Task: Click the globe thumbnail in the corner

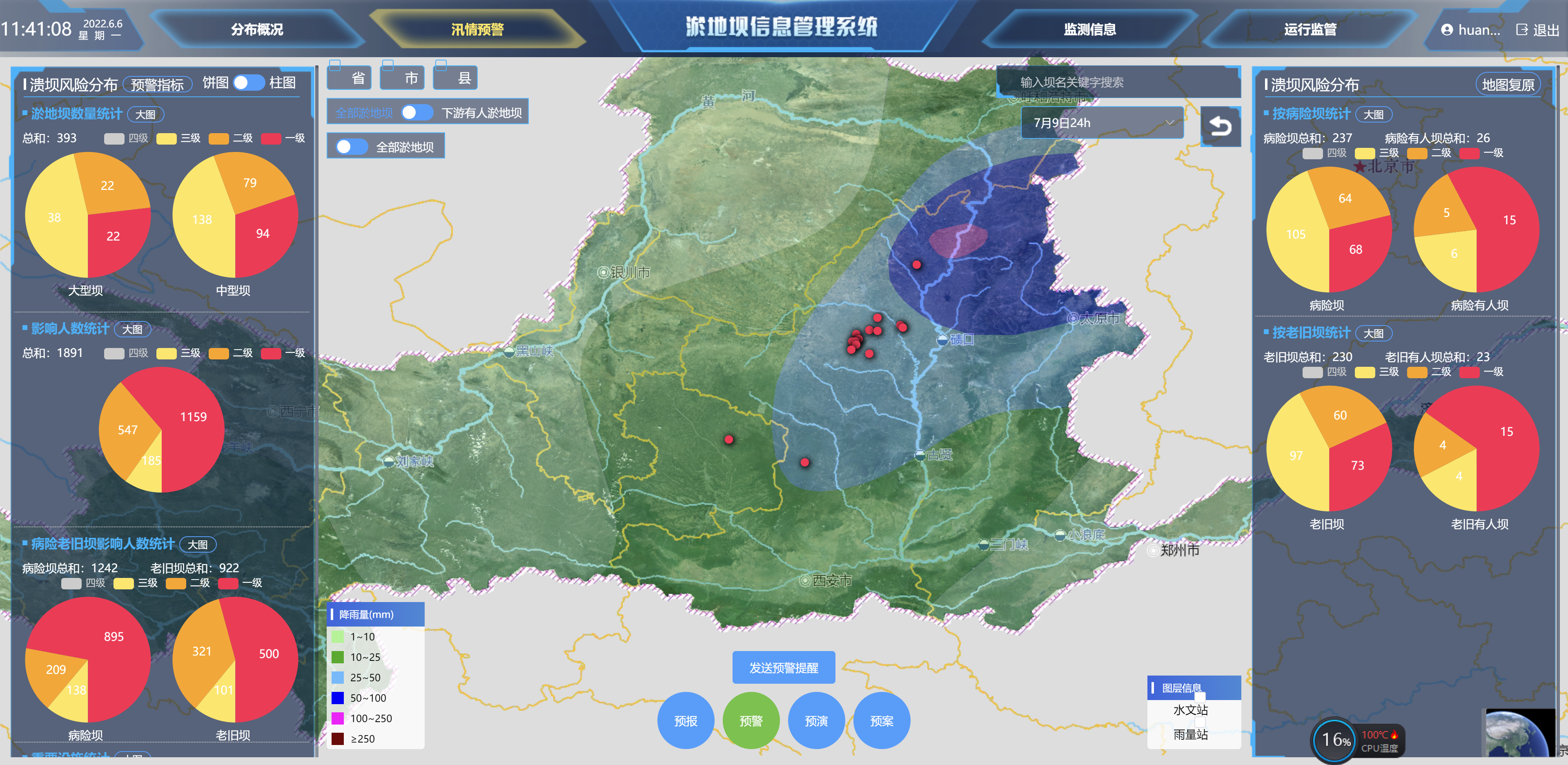Action: tap(1520, 733)
